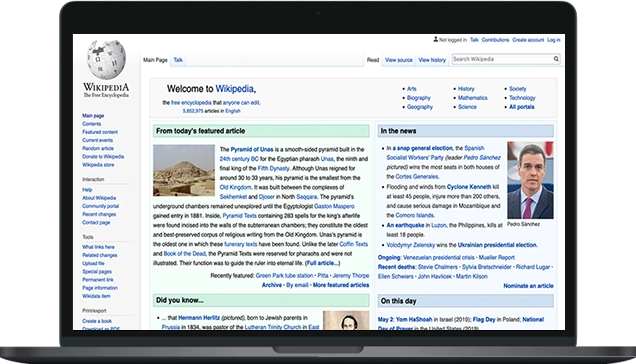
Task: Open the Technology portal link
Action: click(522, 98)
